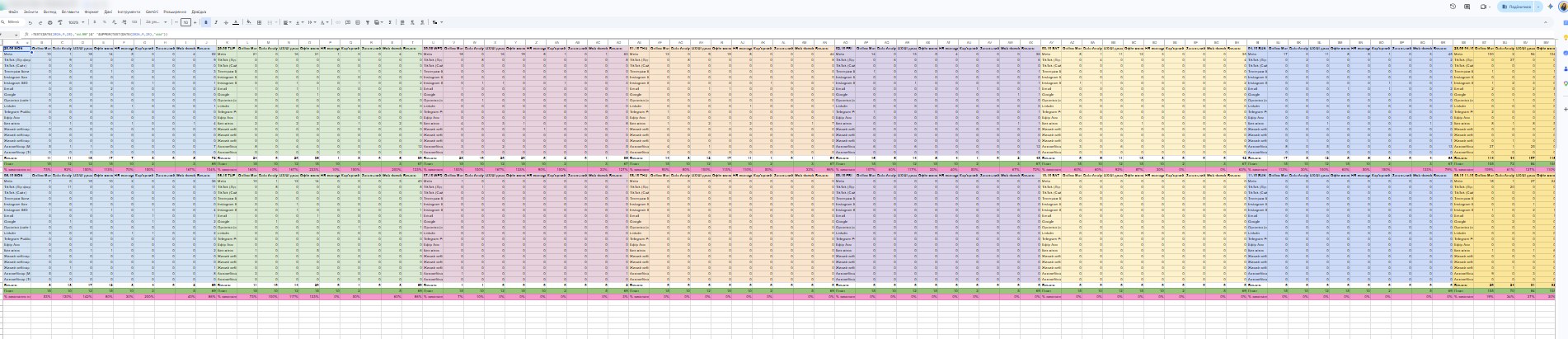This screenshot has height=339, width=1568.
Task: Open the Довідка menu
Action: [199, 12]
